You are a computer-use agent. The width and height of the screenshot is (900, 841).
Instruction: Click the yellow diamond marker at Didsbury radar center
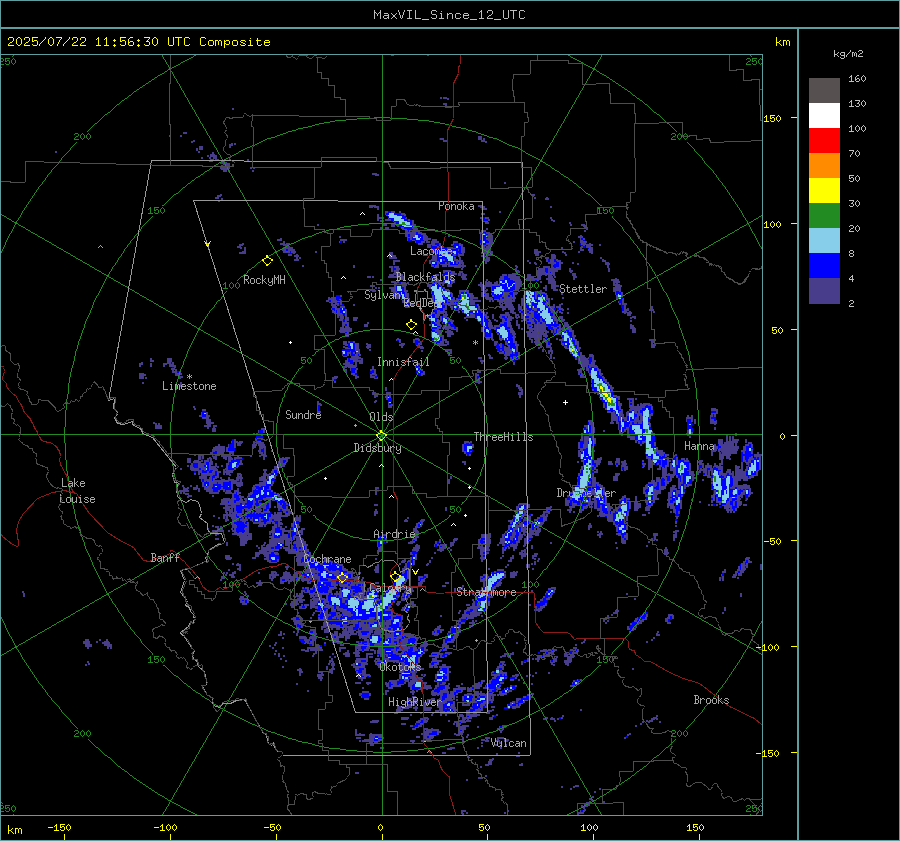[382, 435]
